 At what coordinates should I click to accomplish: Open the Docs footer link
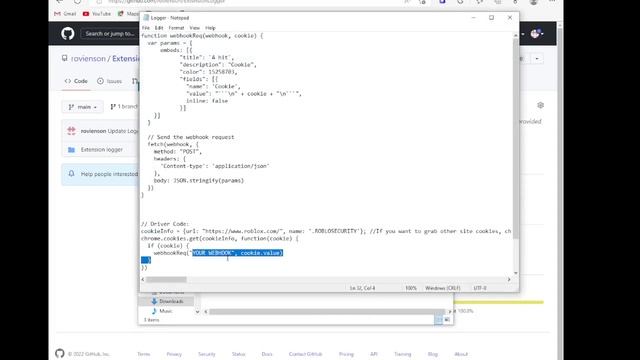pyautogui.click(x=267, y=354)
